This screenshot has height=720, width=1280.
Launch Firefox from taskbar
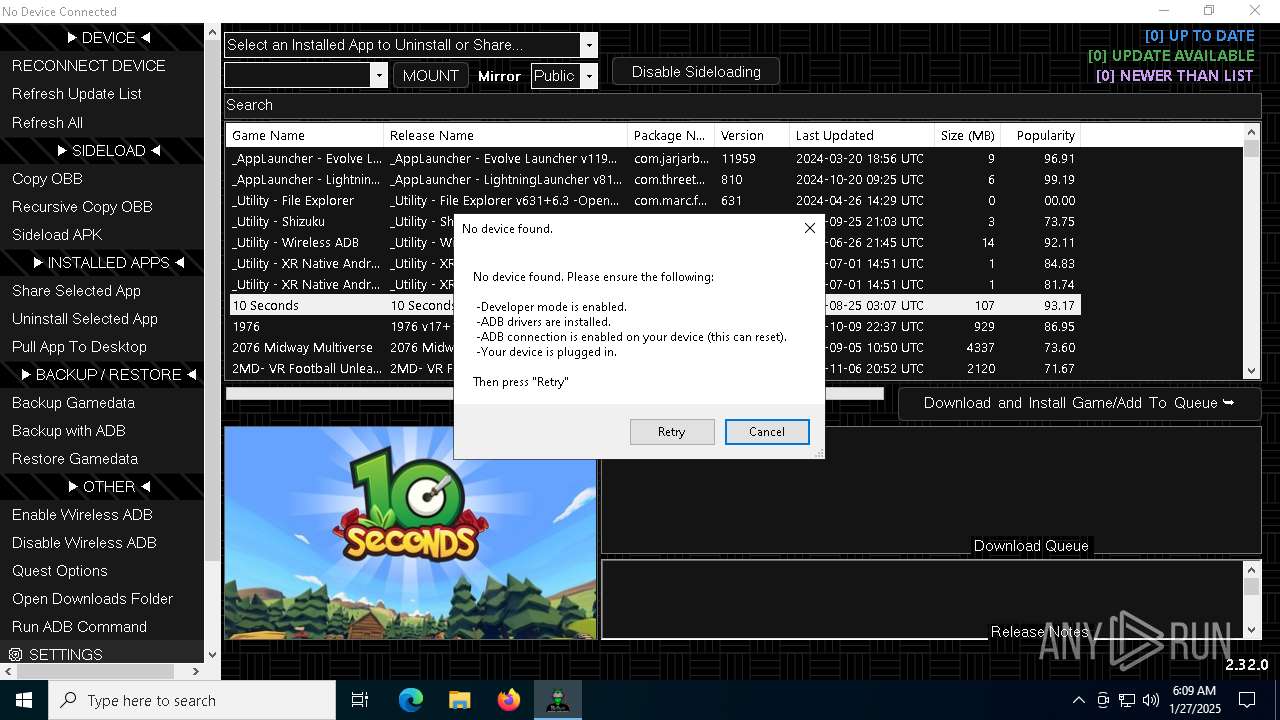click(509, 700)
